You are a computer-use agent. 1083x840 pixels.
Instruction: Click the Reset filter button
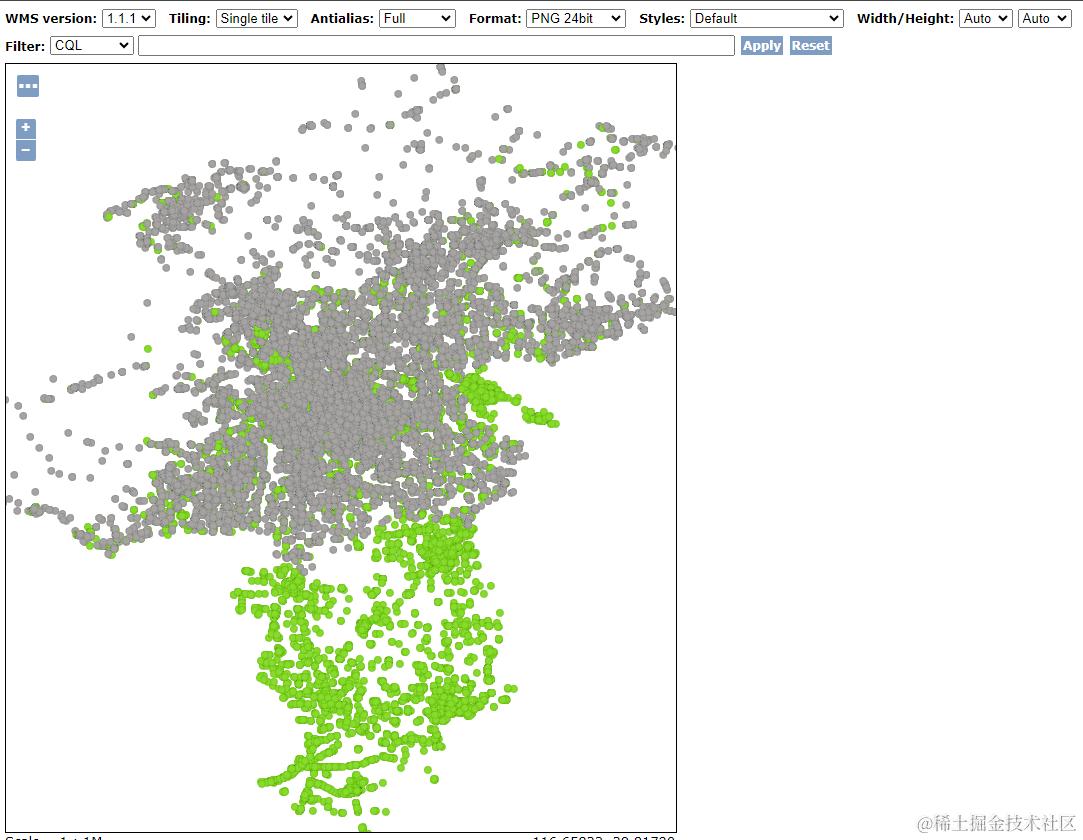pyautogui.click(x=810, y=46)
